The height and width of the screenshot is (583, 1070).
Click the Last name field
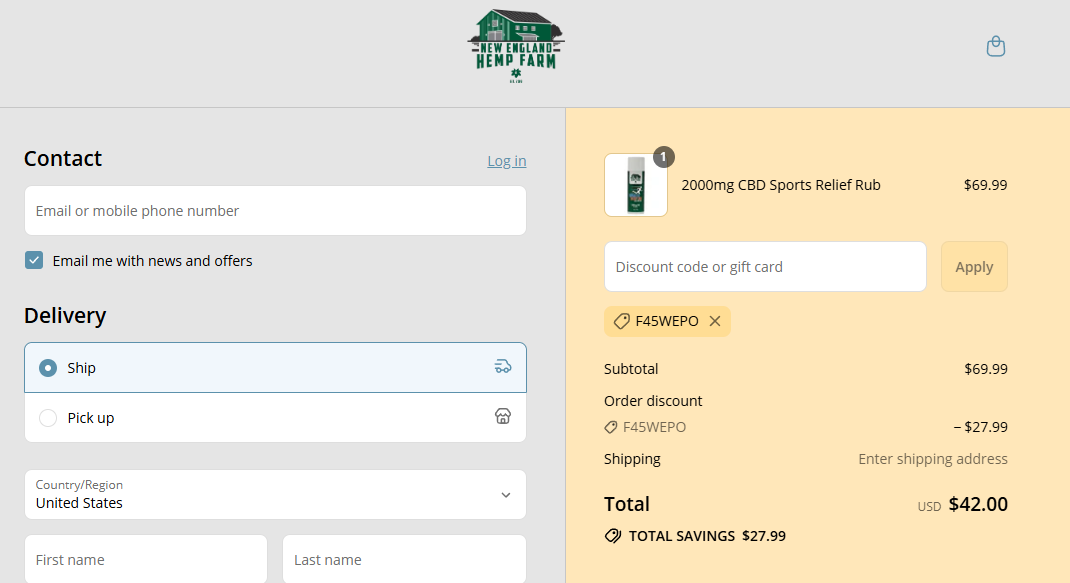[404, 559]
